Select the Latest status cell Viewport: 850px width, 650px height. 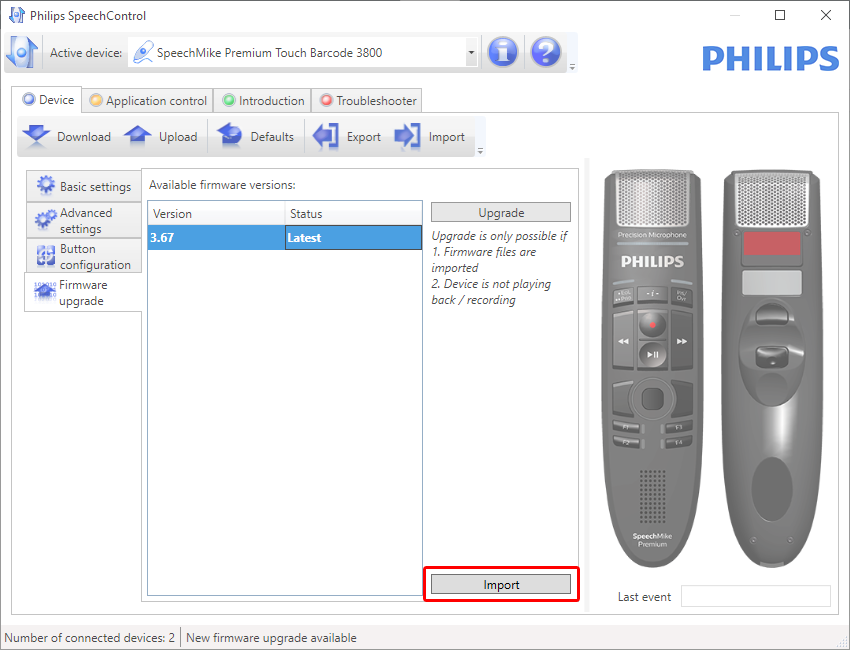(353, 237)
